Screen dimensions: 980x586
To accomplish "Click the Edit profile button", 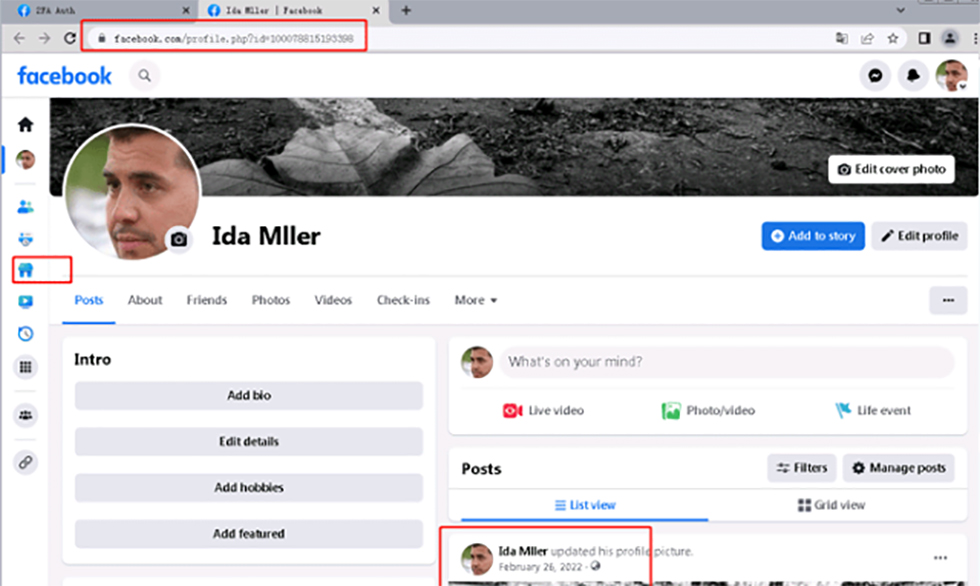I will (919, 236).
